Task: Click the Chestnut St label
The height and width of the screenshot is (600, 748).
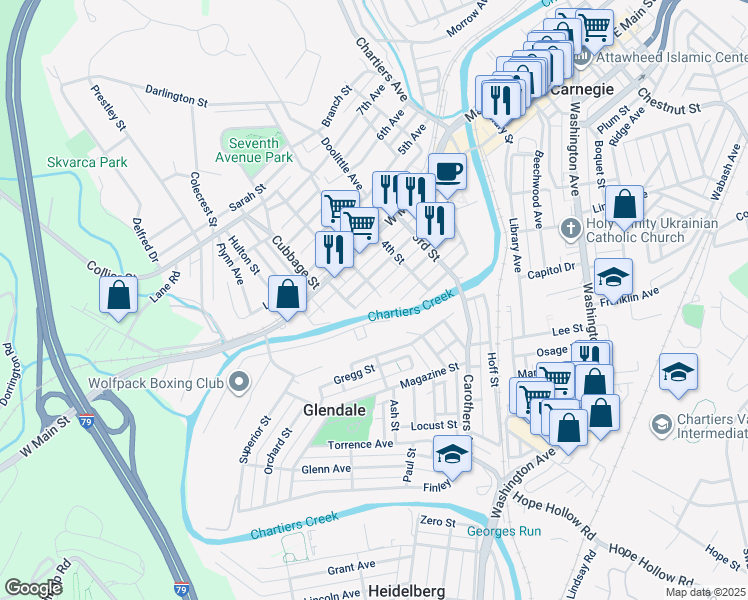Action: point(669,102)
